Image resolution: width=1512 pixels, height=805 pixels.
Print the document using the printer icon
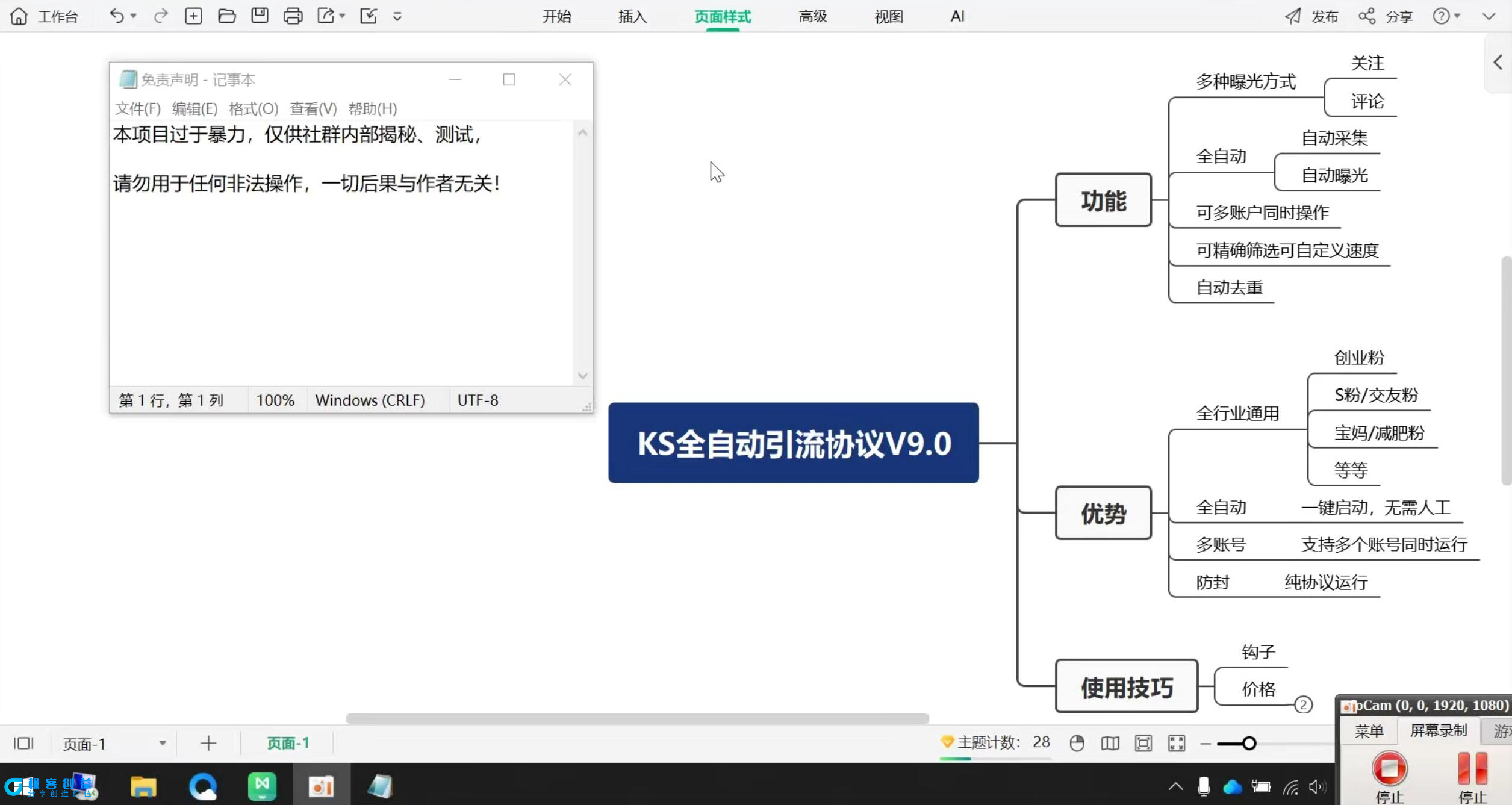pos(293,16)
